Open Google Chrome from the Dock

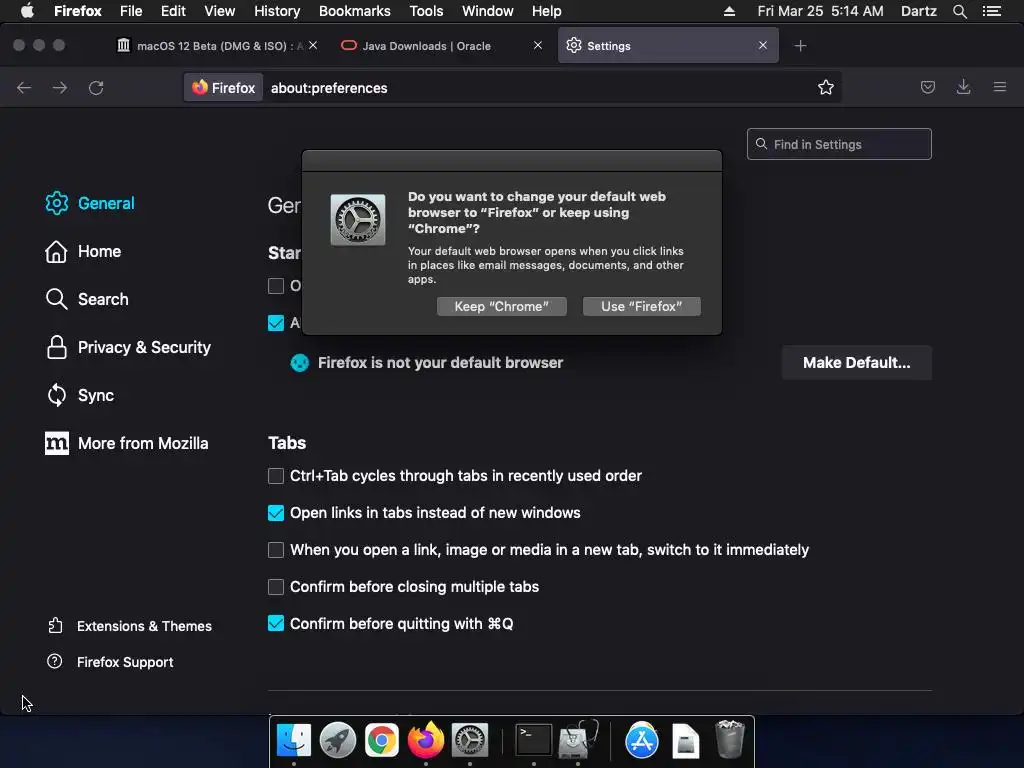pyautogui.click(x=381, y=740)
